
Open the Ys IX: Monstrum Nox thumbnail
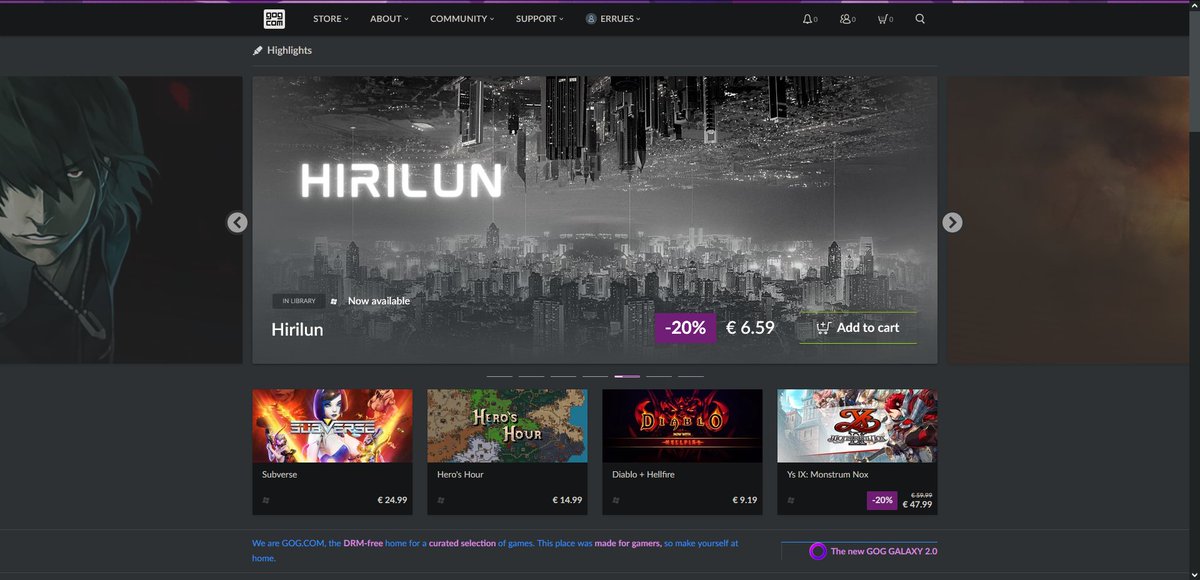point(858,425)
